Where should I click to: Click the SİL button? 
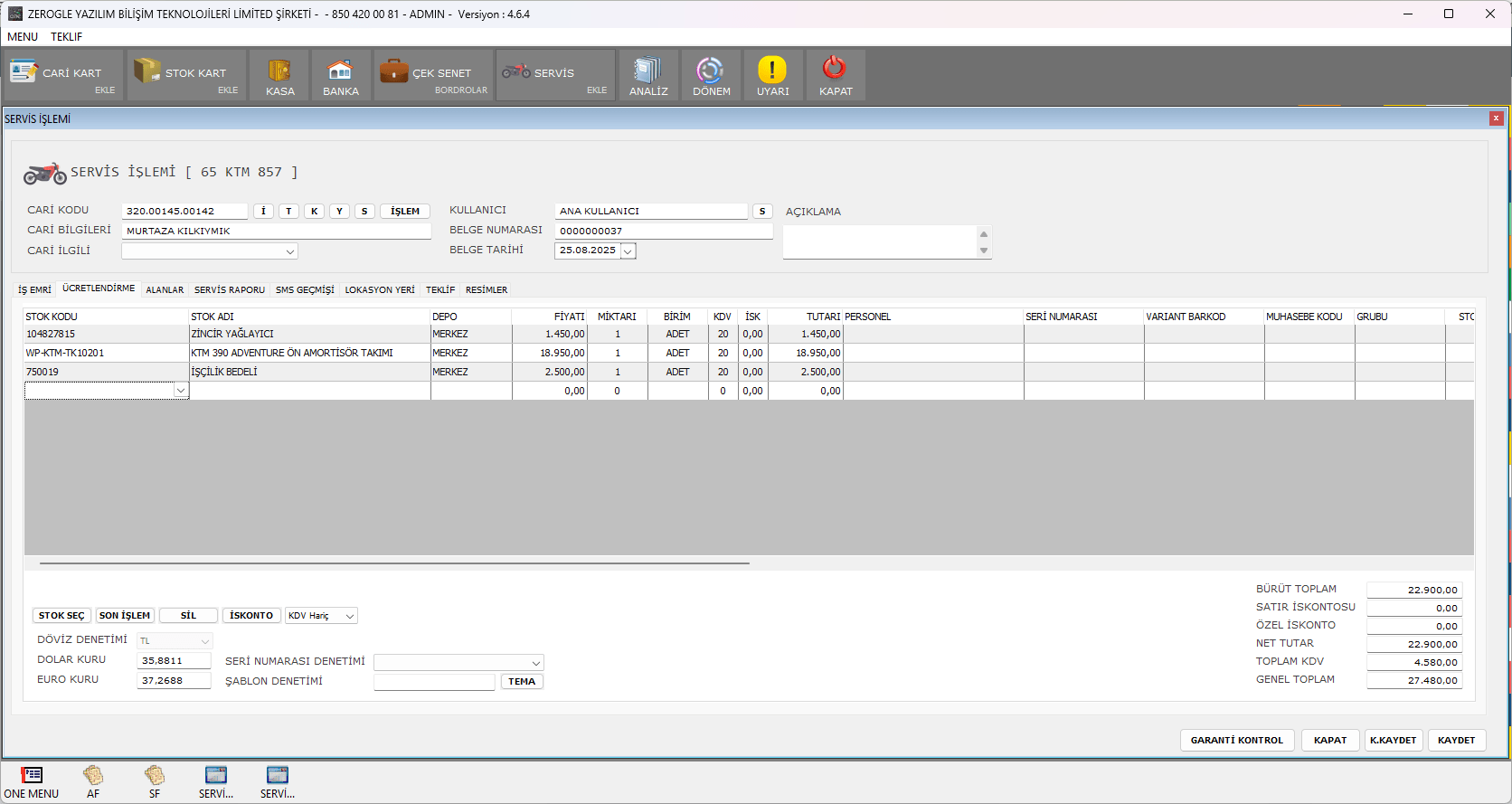point(188,616)
